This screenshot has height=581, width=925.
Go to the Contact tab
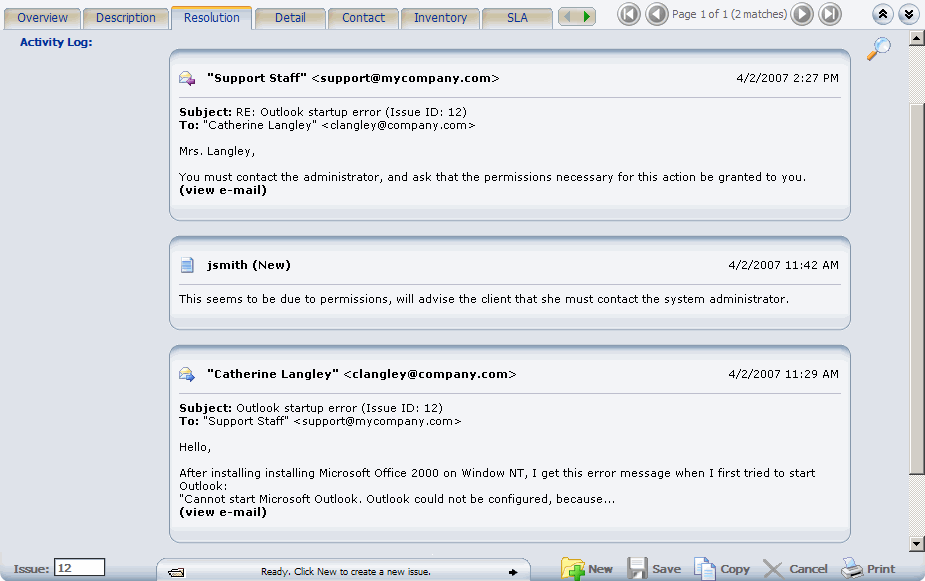pos(363,18)
